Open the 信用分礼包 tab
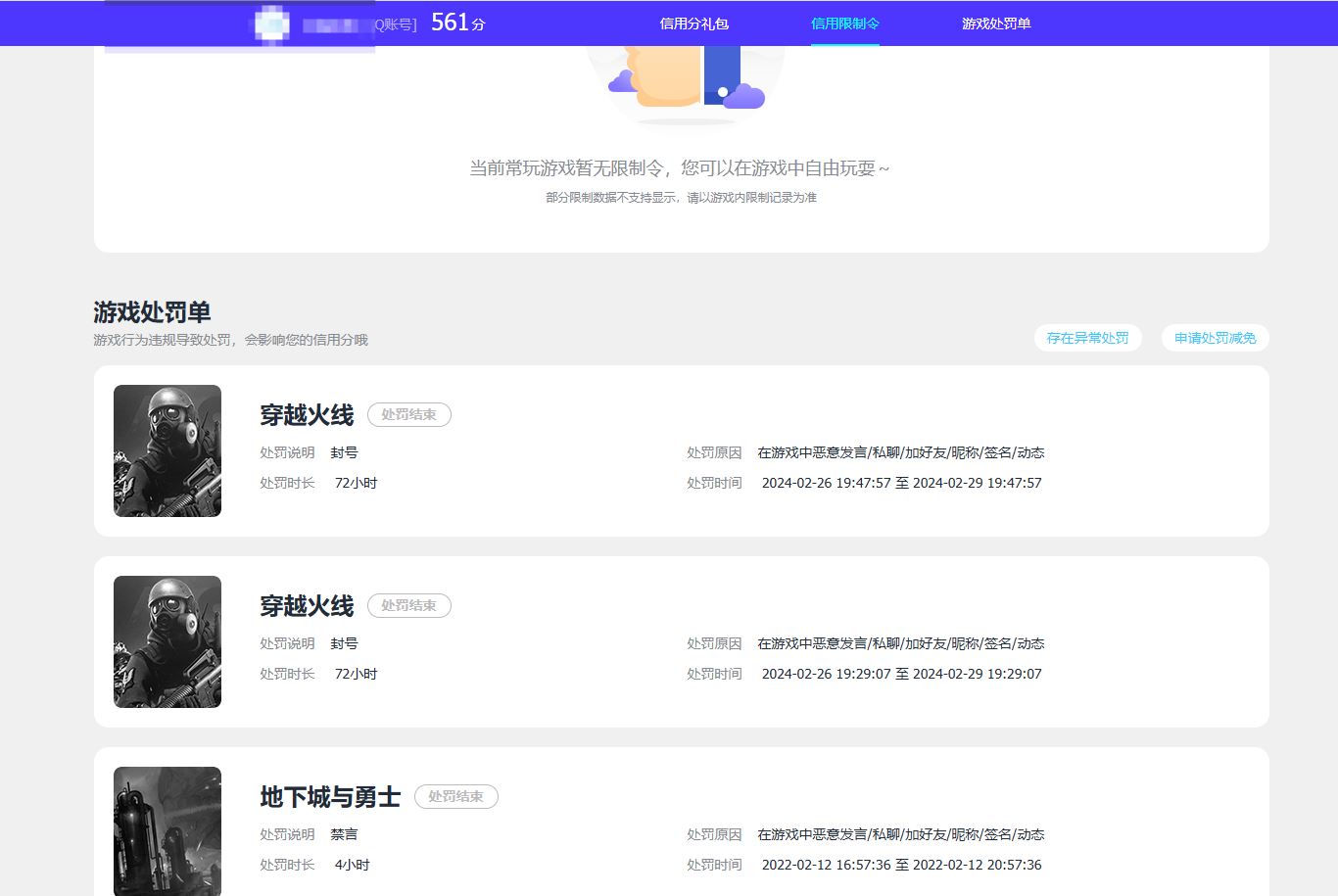1338x896 pixels. click(693, 24)
